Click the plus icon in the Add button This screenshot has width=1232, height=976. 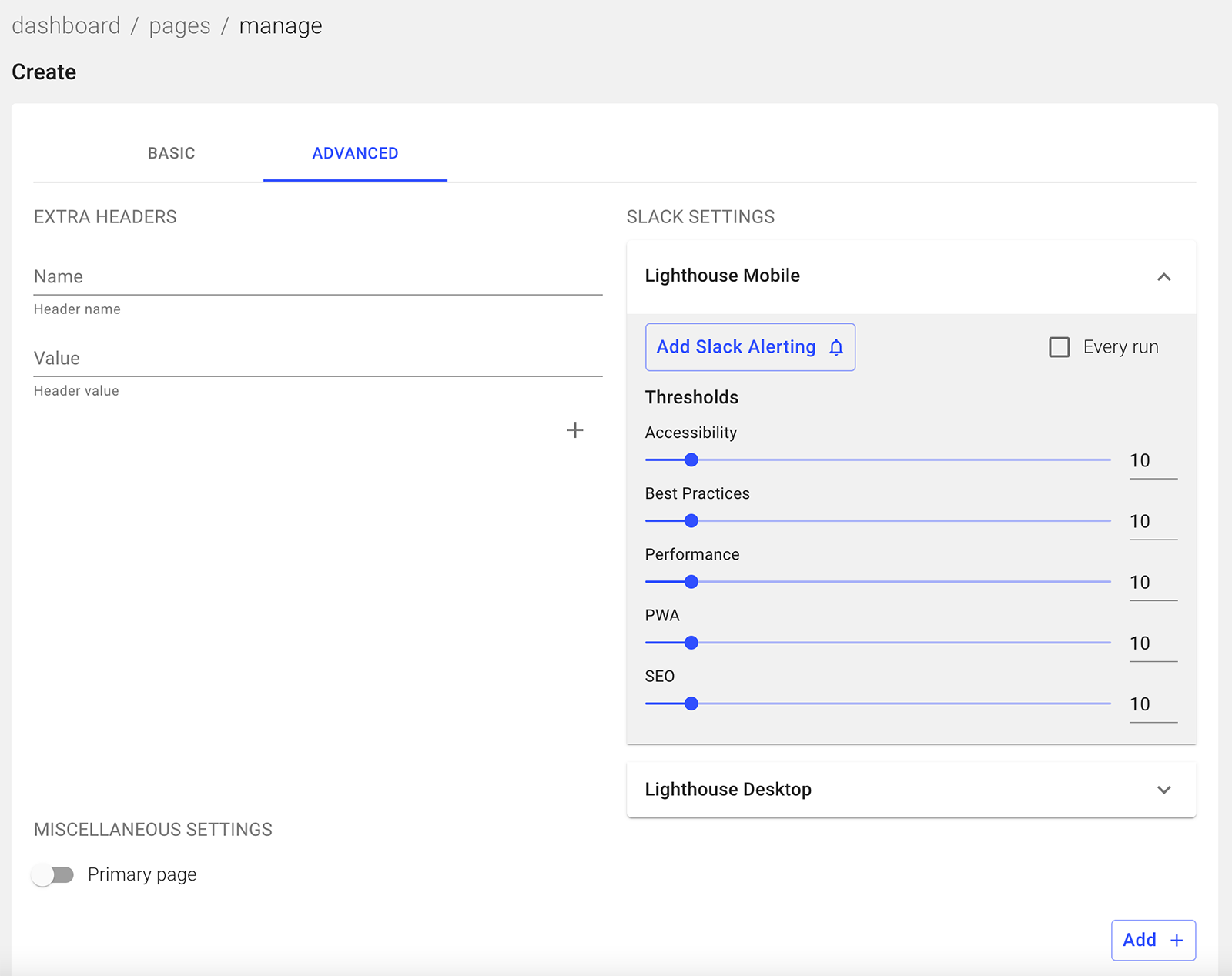pos(1177,940)
